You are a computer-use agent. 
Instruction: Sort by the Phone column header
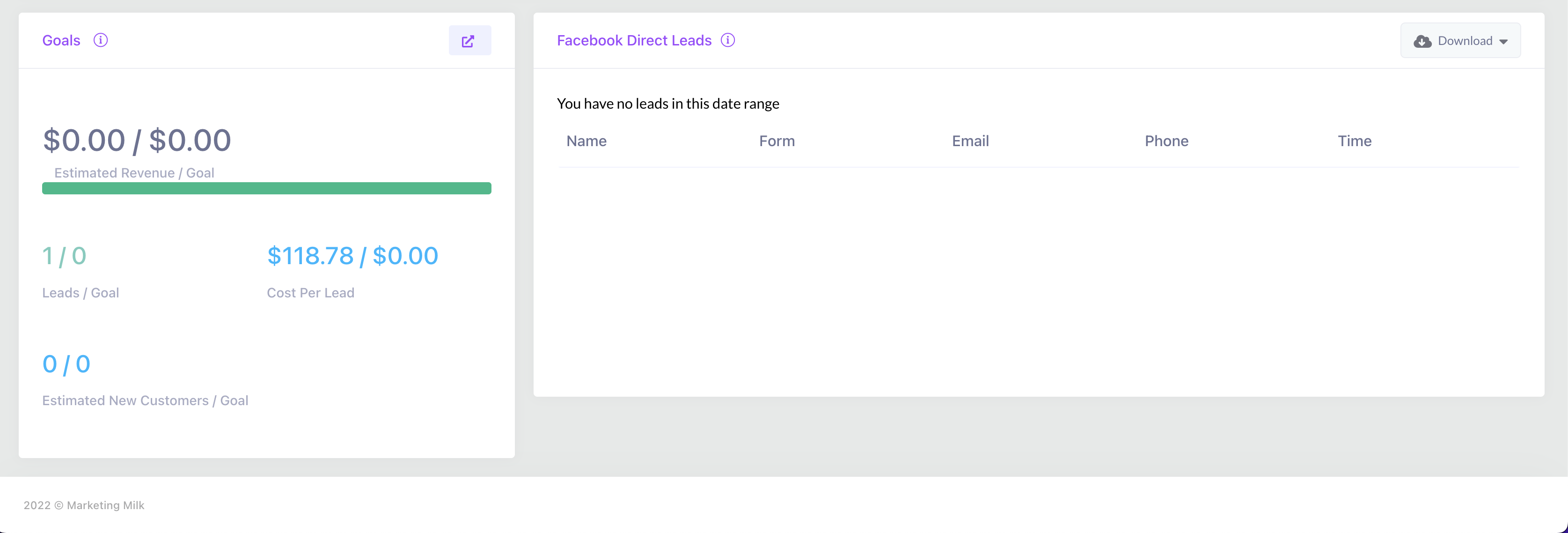[x=1166, y=141]
